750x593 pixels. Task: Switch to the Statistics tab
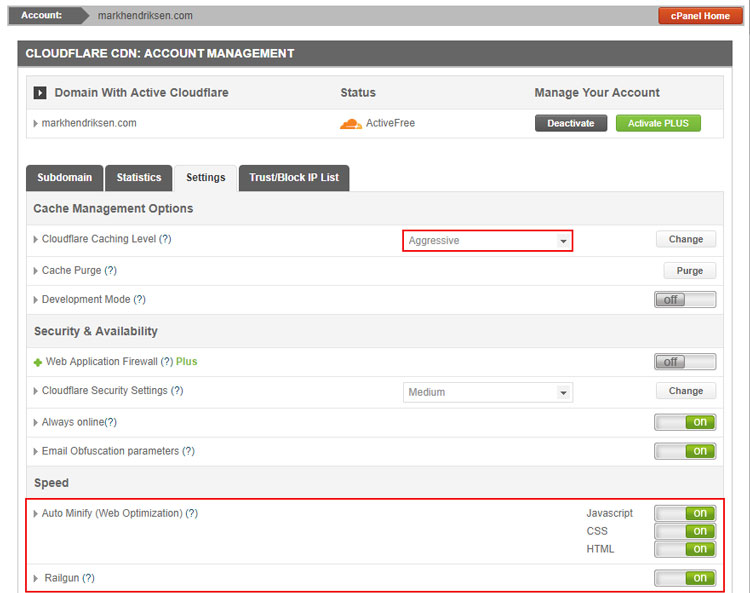pos(139,178)
